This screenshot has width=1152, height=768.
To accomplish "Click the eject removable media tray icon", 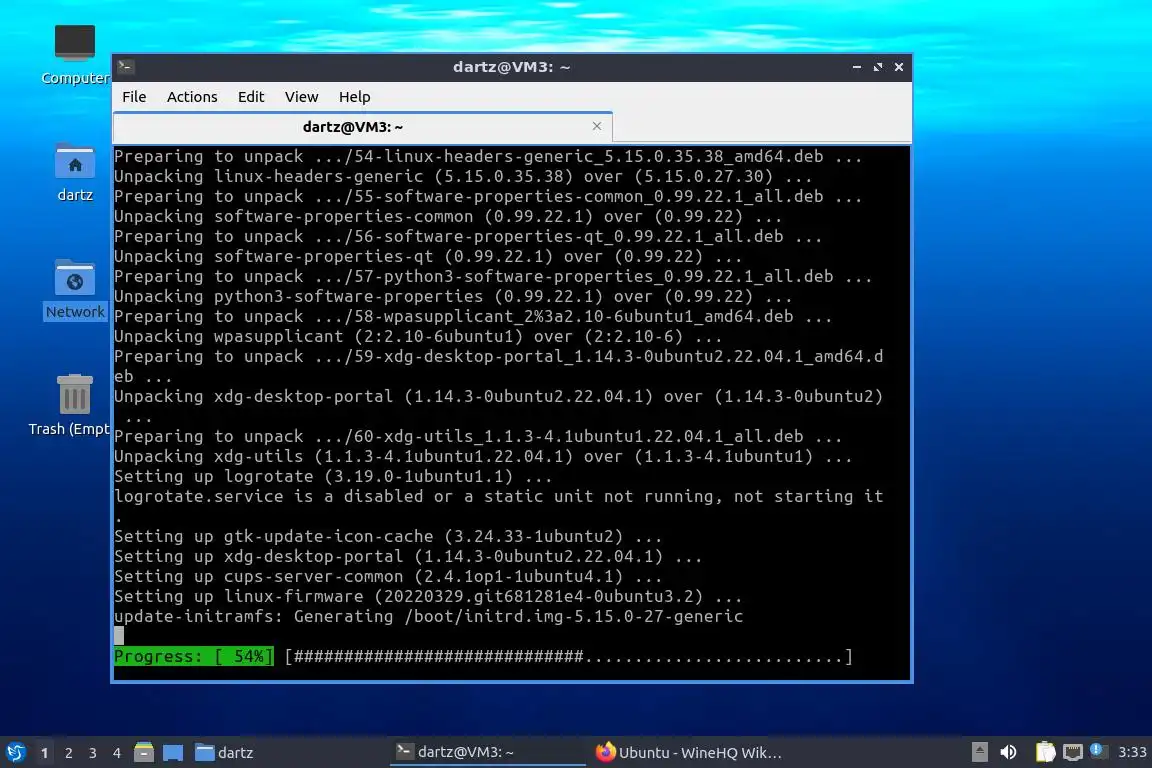I will [x=979, y=752].
